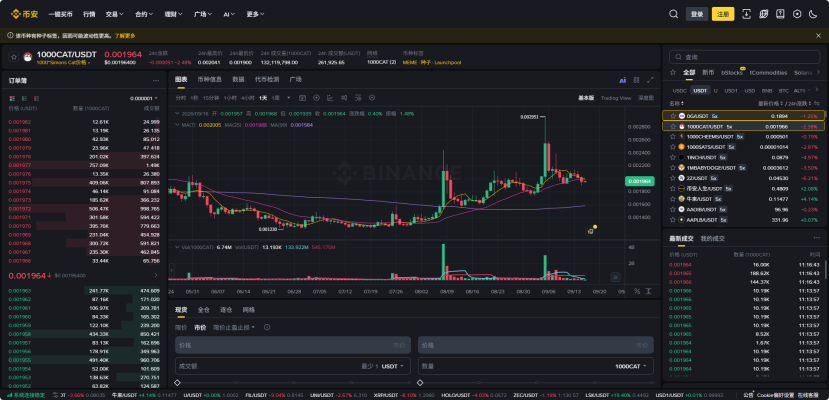Open the AI analysis icon above chart
The image size is (829, 400).
tap(623, 80)
